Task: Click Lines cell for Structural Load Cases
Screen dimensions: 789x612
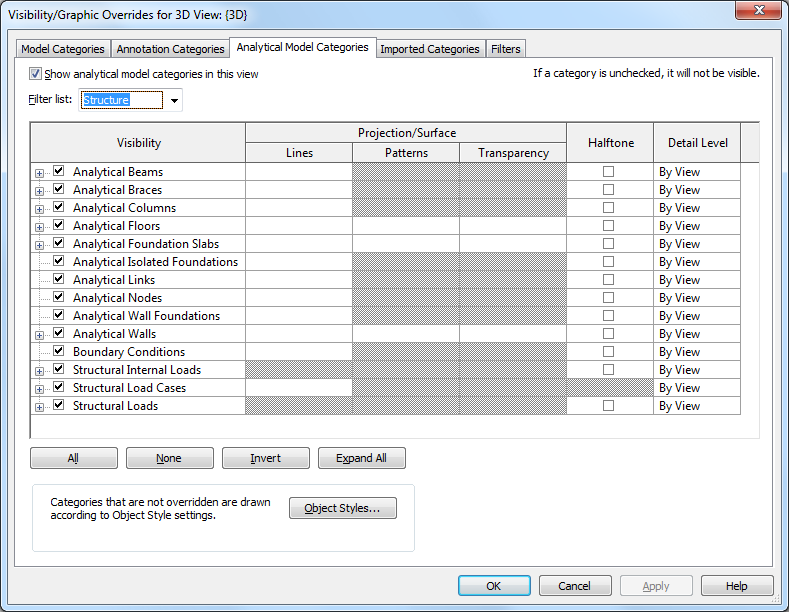Action: [x=299, y=388]
